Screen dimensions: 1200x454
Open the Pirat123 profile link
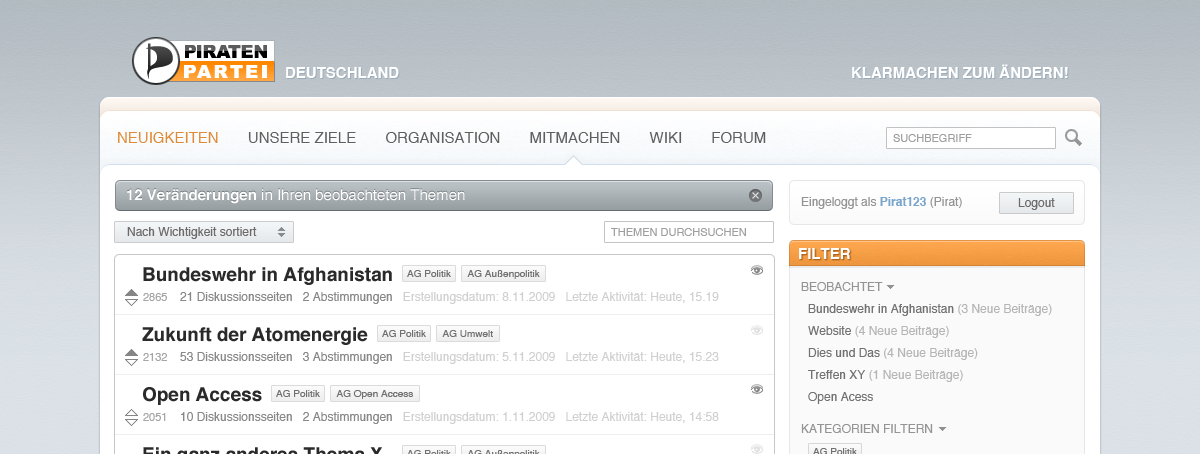902,203
